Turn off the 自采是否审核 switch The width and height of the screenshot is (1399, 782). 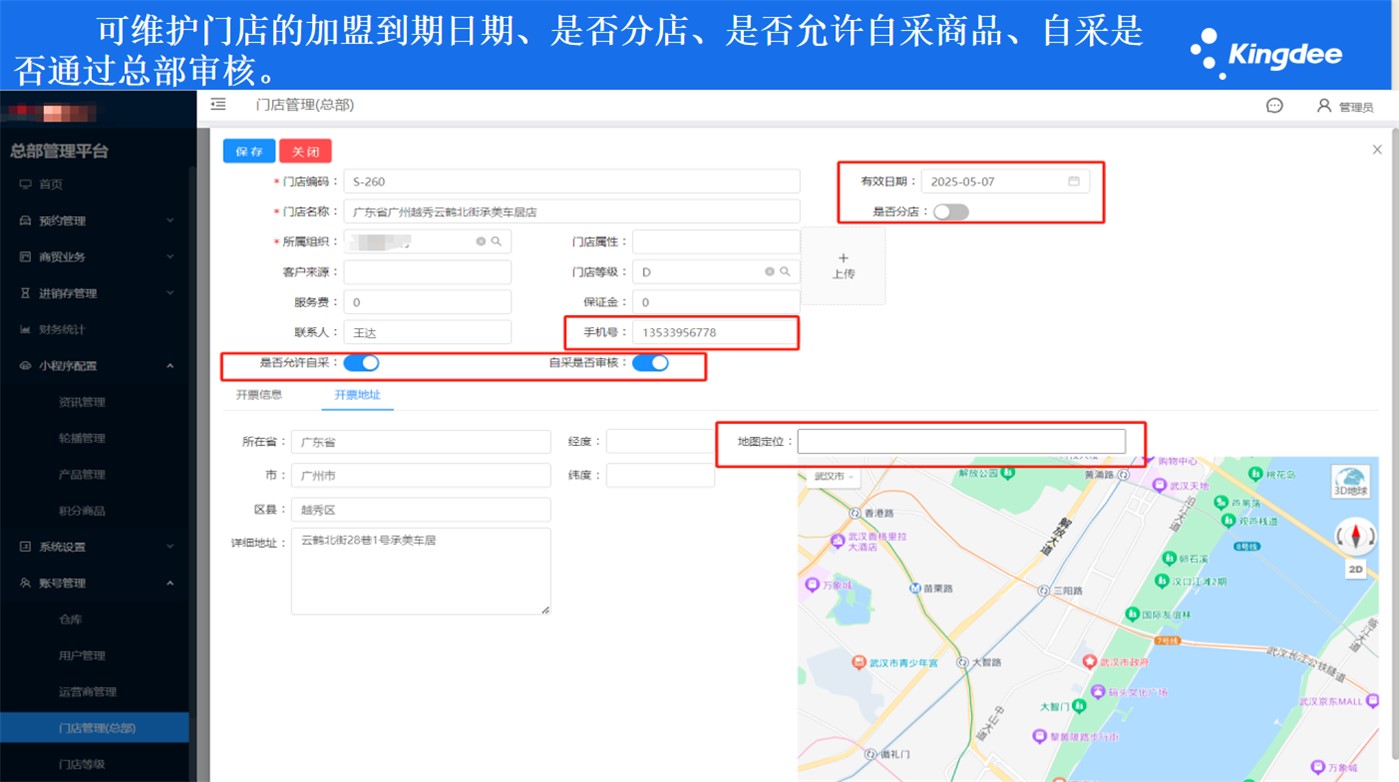[650, 363]
